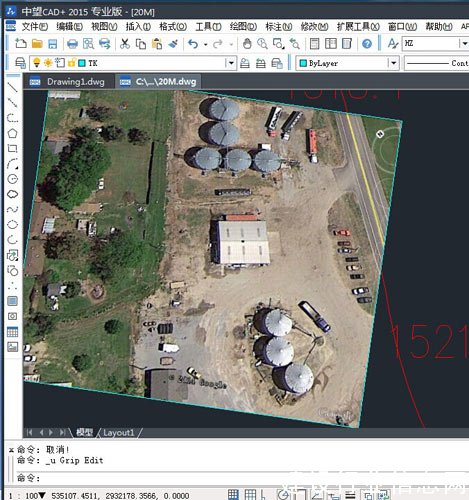The image size is (469, 500).
Task: Activate the Zoom Window tool
Action: click(x=278, y=44)
